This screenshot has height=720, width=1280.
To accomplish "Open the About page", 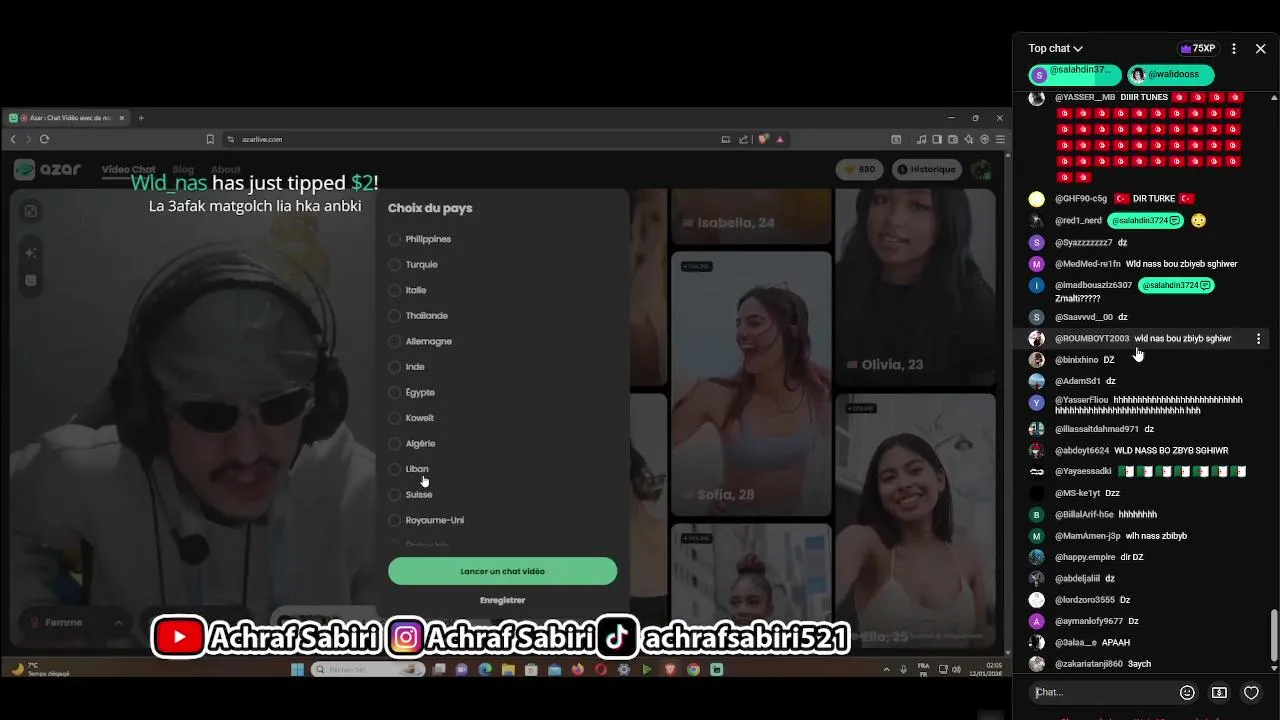I will pyautogui.click(x=226, y=169).
